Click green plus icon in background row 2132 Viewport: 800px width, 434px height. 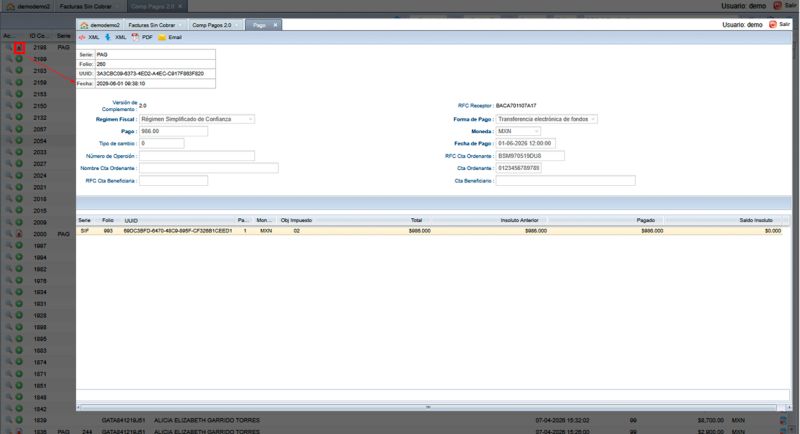click(x=19, y=117)
